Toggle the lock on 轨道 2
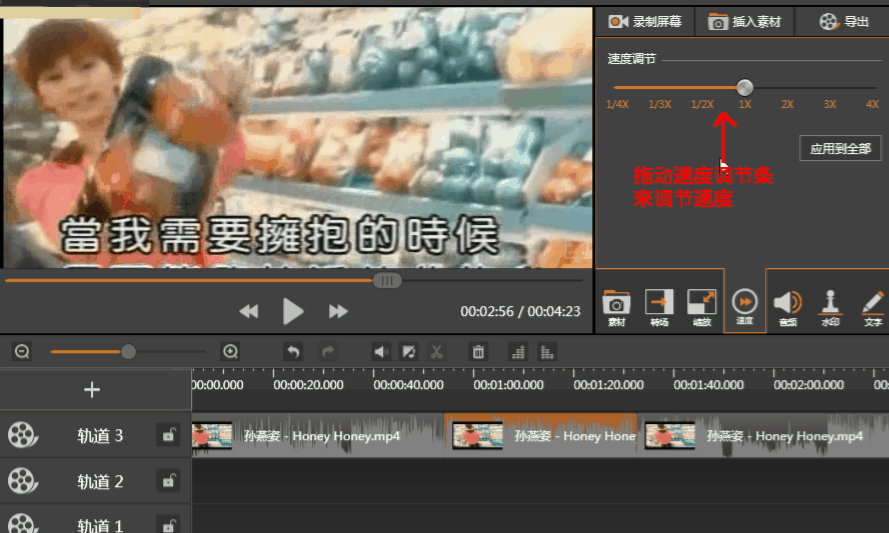This screenshot has width=889, height=533. (168, 481)
